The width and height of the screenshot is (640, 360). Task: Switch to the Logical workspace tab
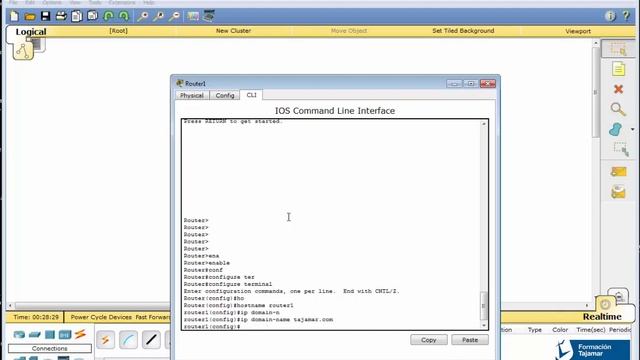(31, 32)
